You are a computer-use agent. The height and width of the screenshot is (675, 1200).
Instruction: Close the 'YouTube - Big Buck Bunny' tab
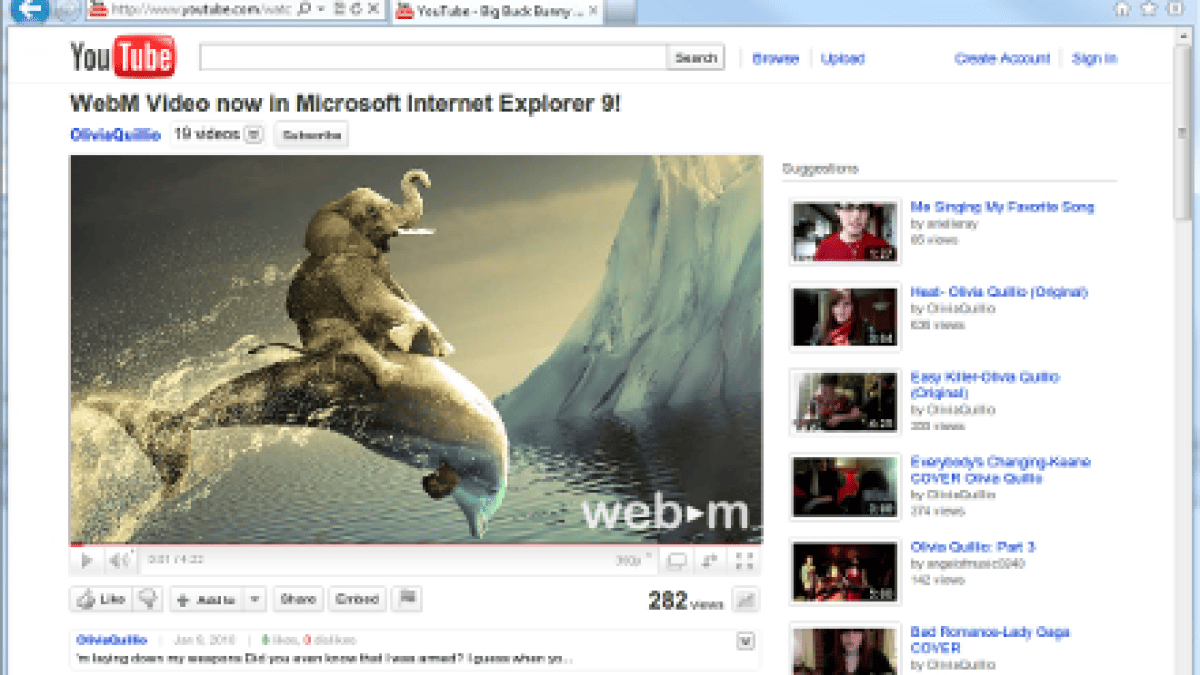[x=592, y=10]
